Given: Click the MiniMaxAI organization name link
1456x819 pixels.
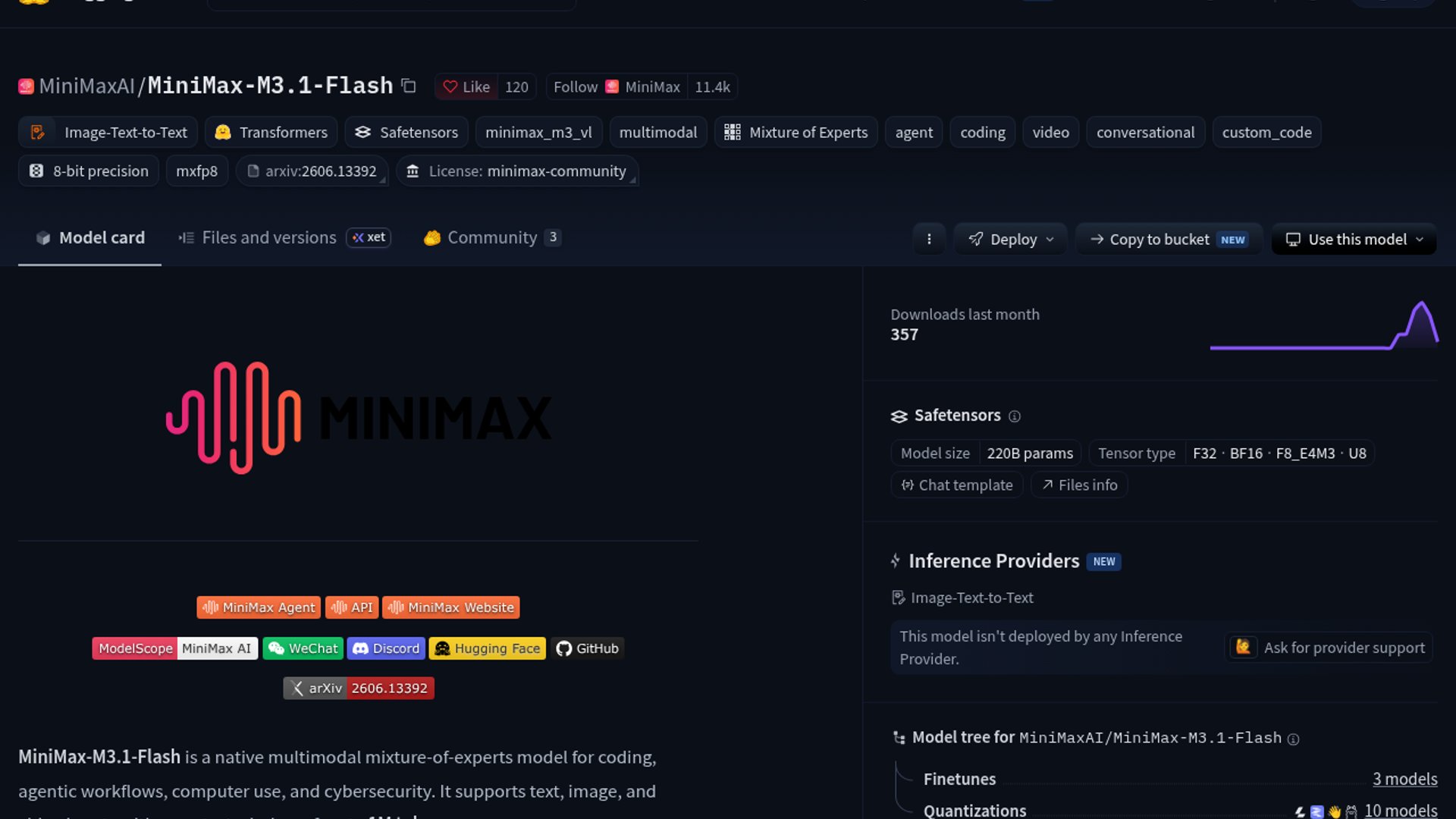Looking at the screenshot, I should pos(86,86).
